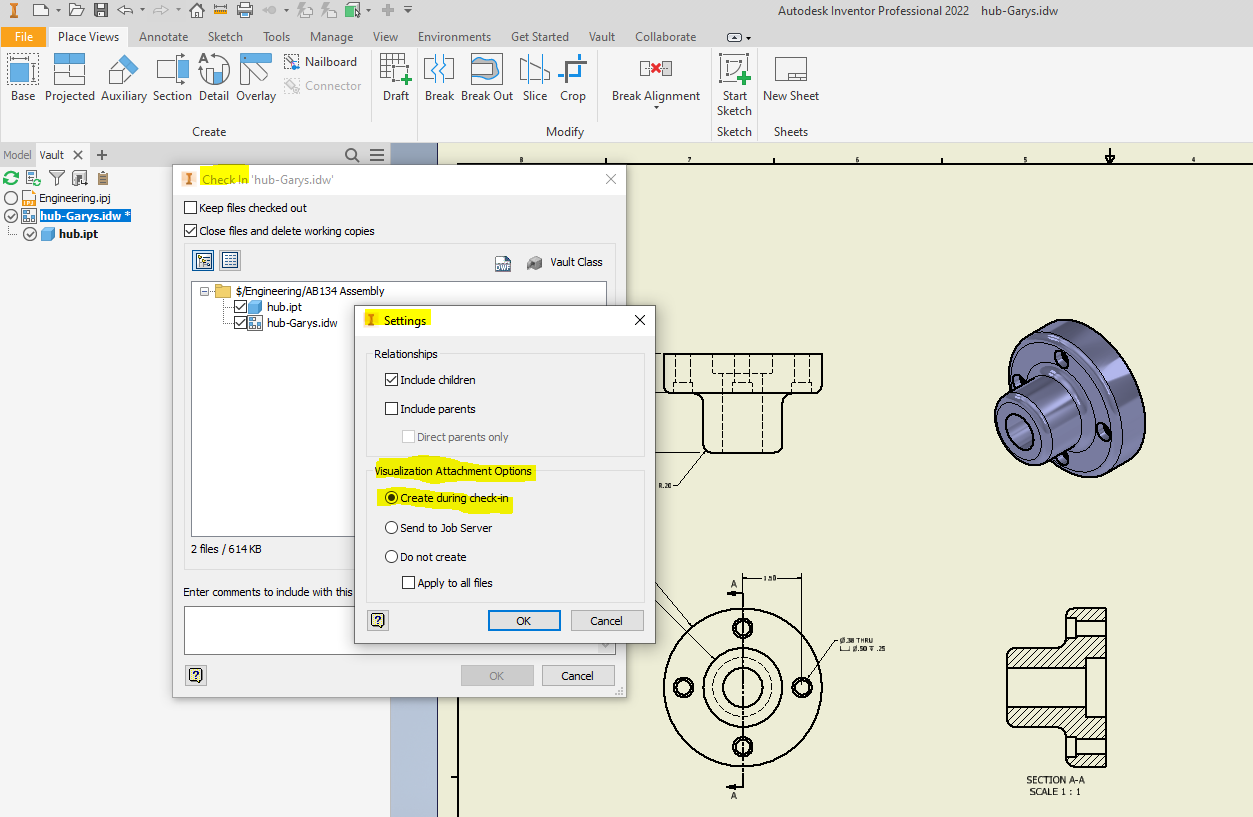
Task: Click the New Sheet tool
Action: click(791, 78)
